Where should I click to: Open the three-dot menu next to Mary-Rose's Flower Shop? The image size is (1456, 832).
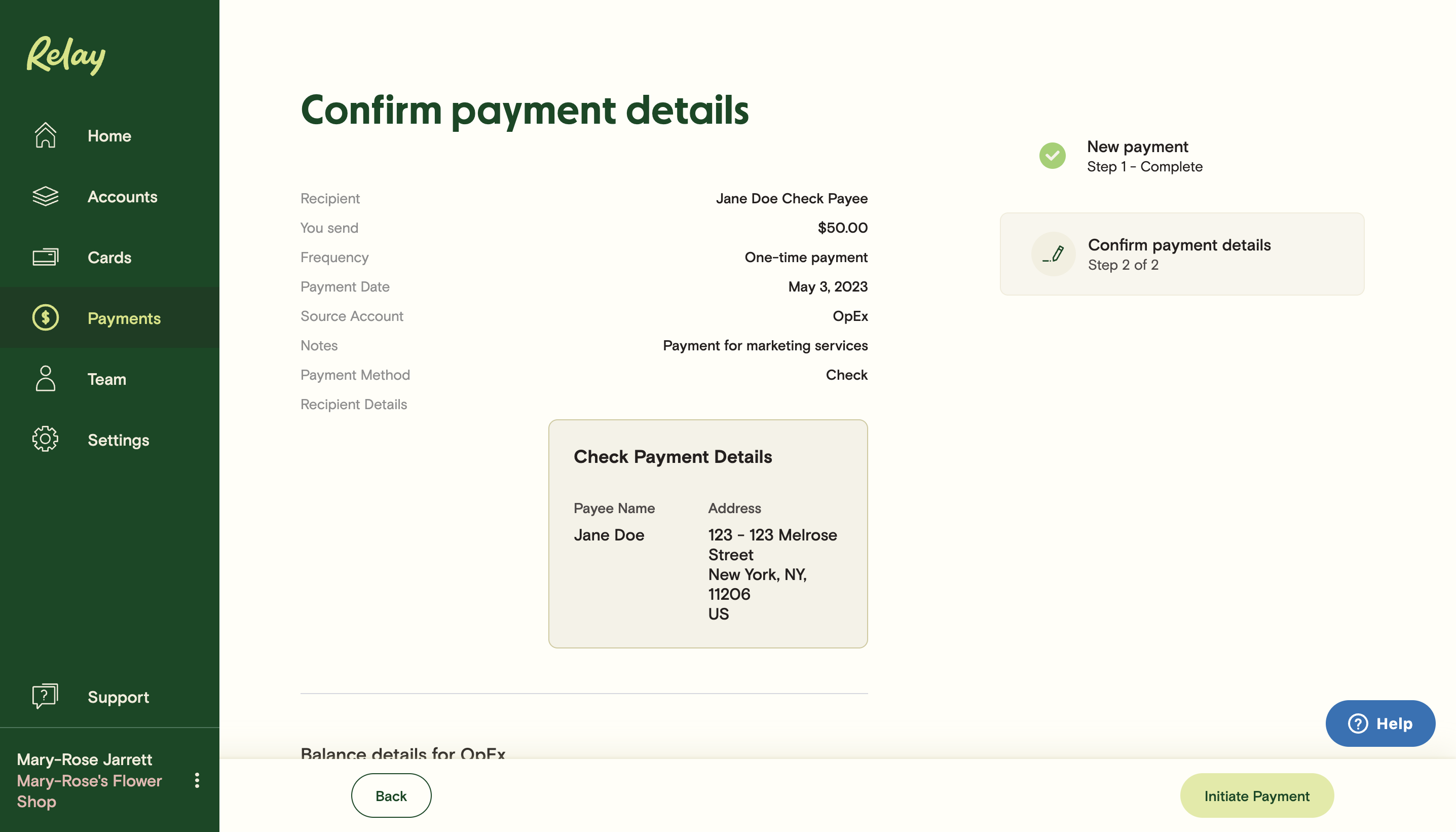[197, 781]
